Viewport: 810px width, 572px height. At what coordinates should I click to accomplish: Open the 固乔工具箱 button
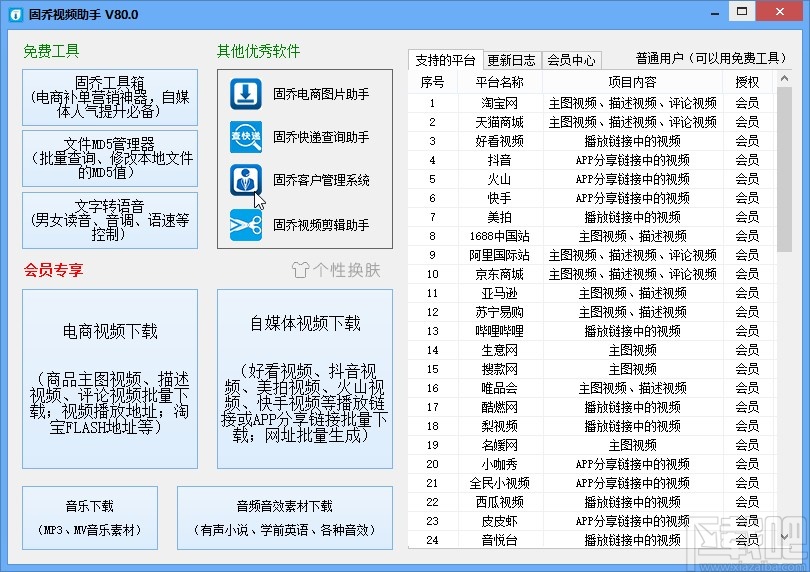[x=110, y=97]
